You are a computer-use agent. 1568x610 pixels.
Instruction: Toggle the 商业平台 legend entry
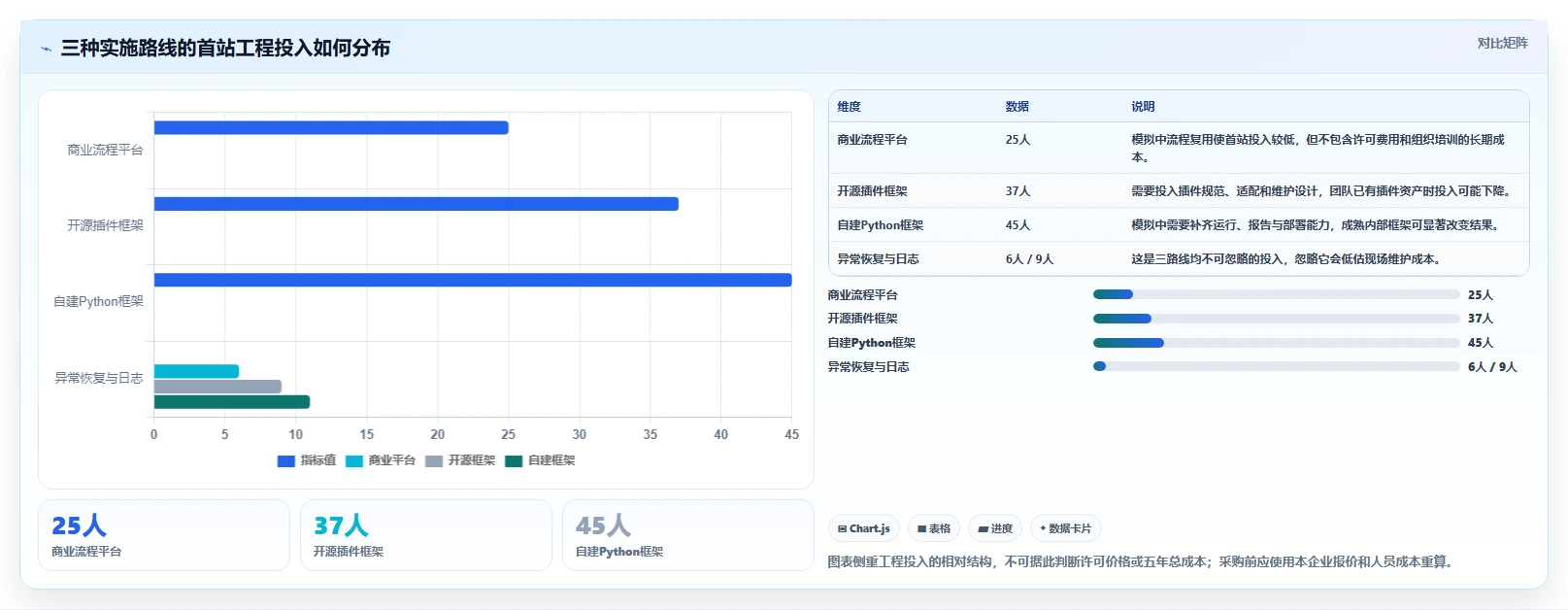click(x=381, y=460)
